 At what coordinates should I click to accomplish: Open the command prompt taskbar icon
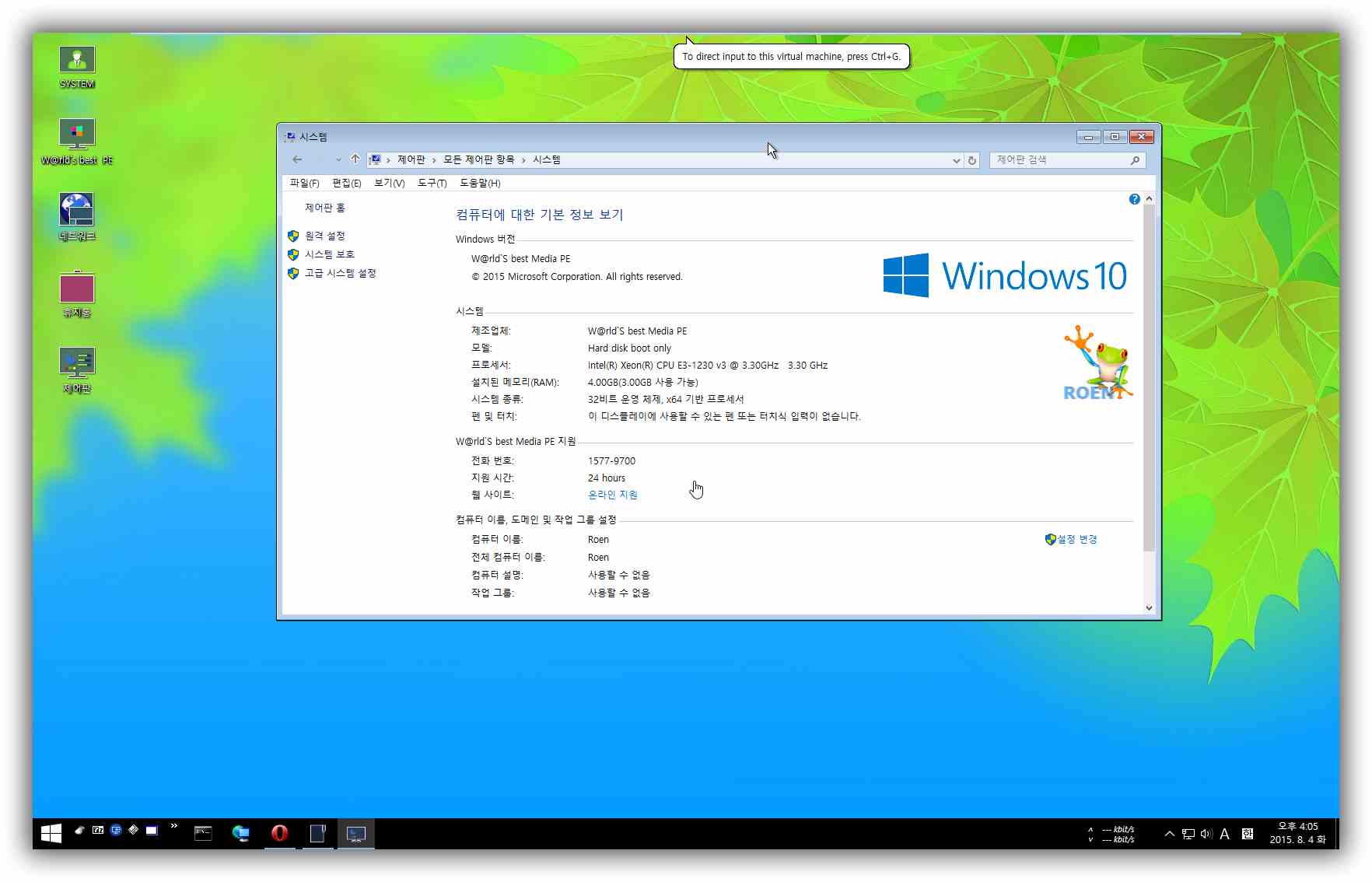(x=203, y=833)
